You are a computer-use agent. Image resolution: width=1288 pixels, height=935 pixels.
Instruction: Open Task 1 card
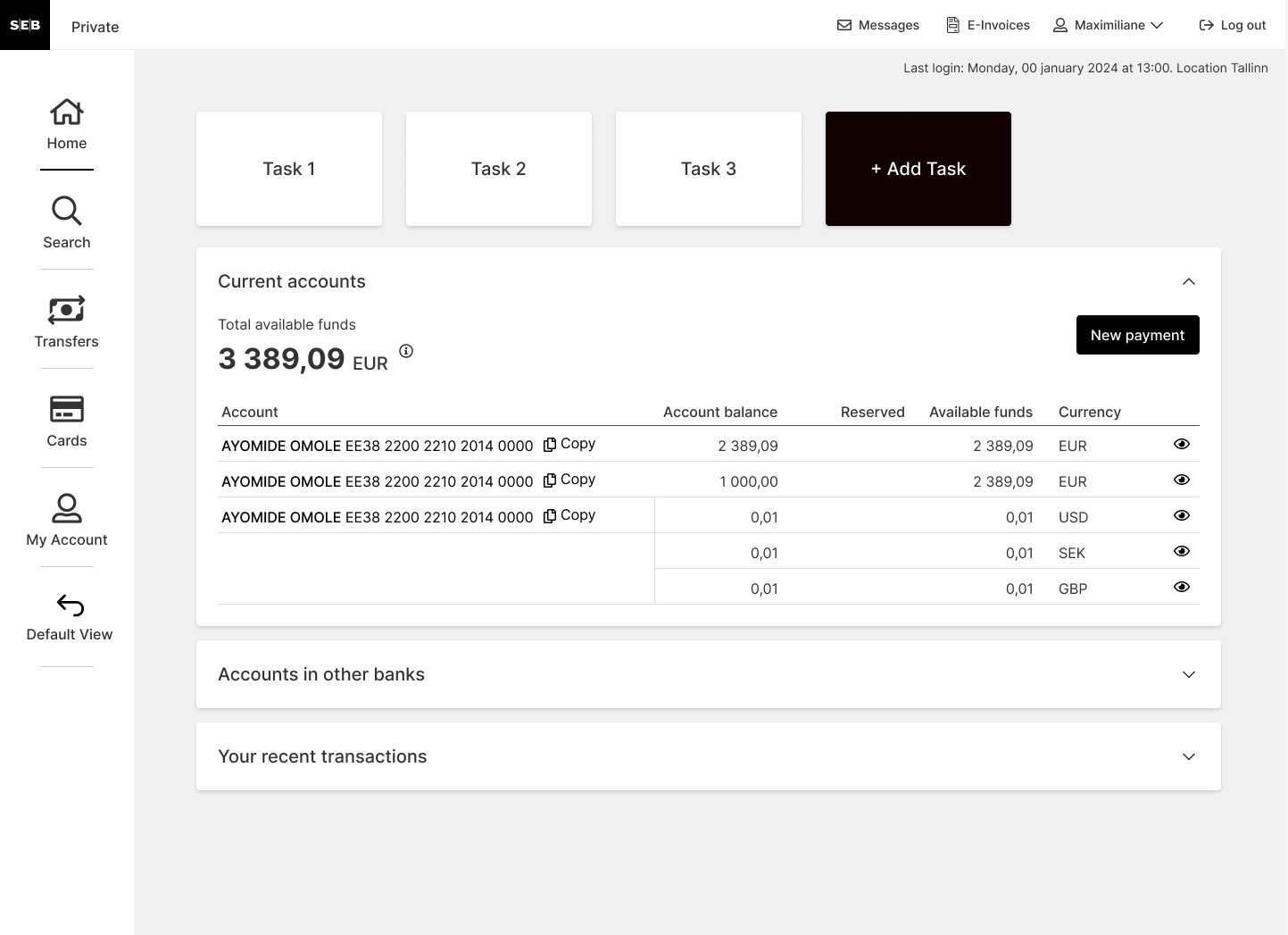pyautogui.click(x=289, y=169)
